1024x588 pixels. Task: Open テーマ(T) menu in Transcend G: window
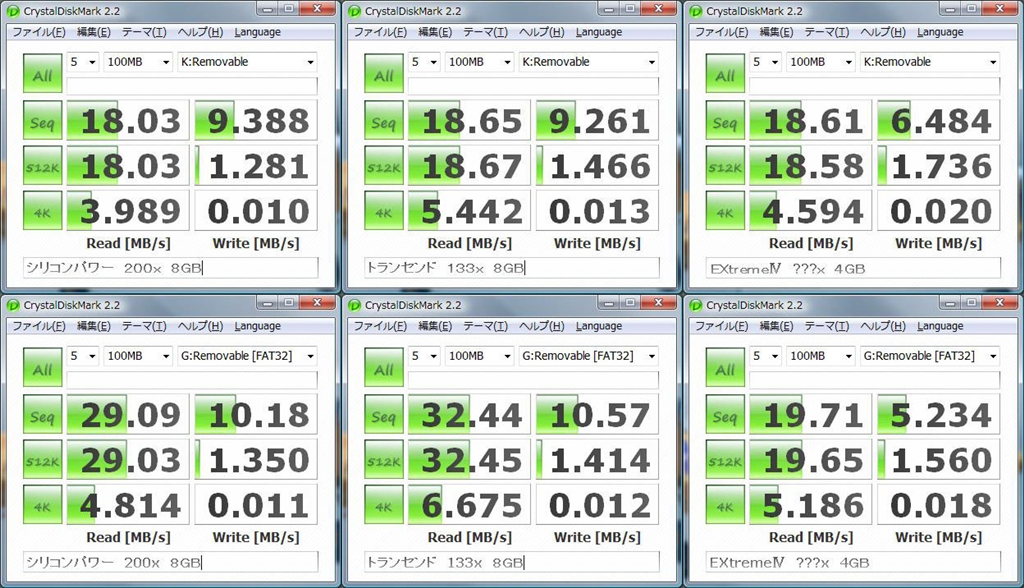tap(485, 326)
